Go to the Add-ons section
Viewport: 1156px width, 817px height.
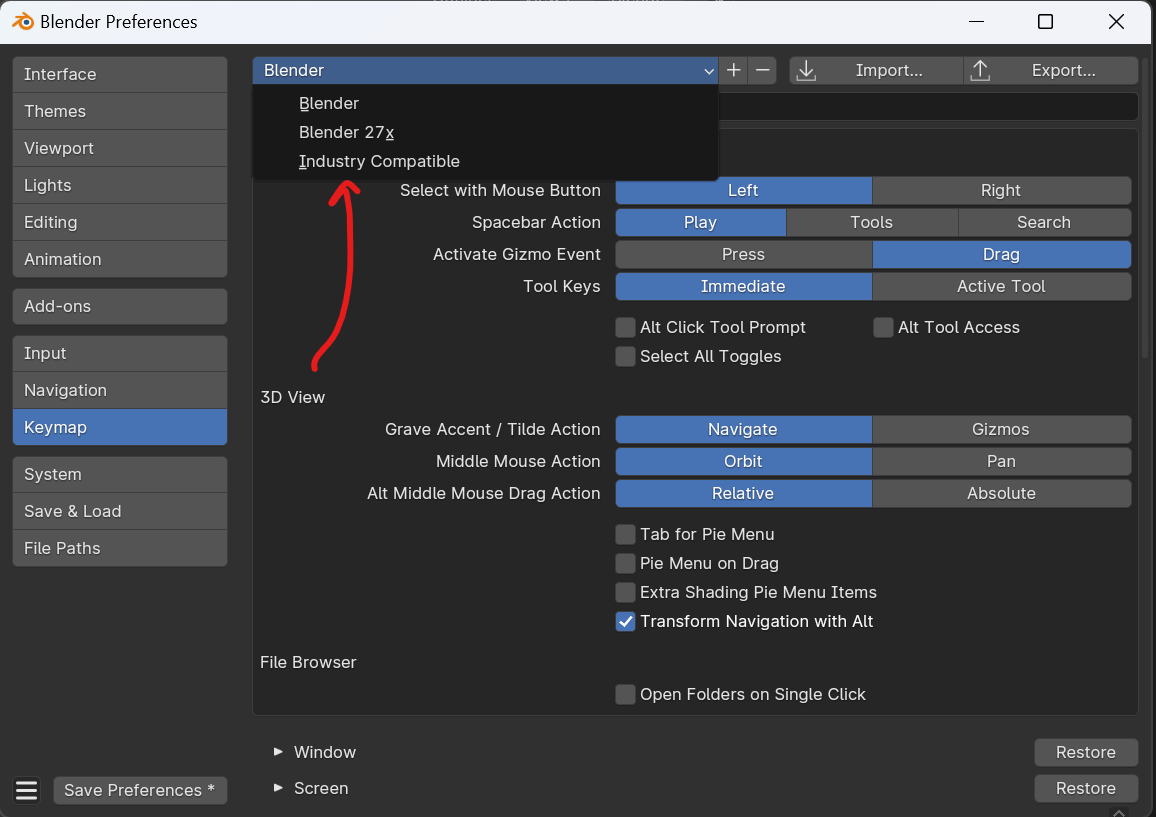(x=119, y=306)
